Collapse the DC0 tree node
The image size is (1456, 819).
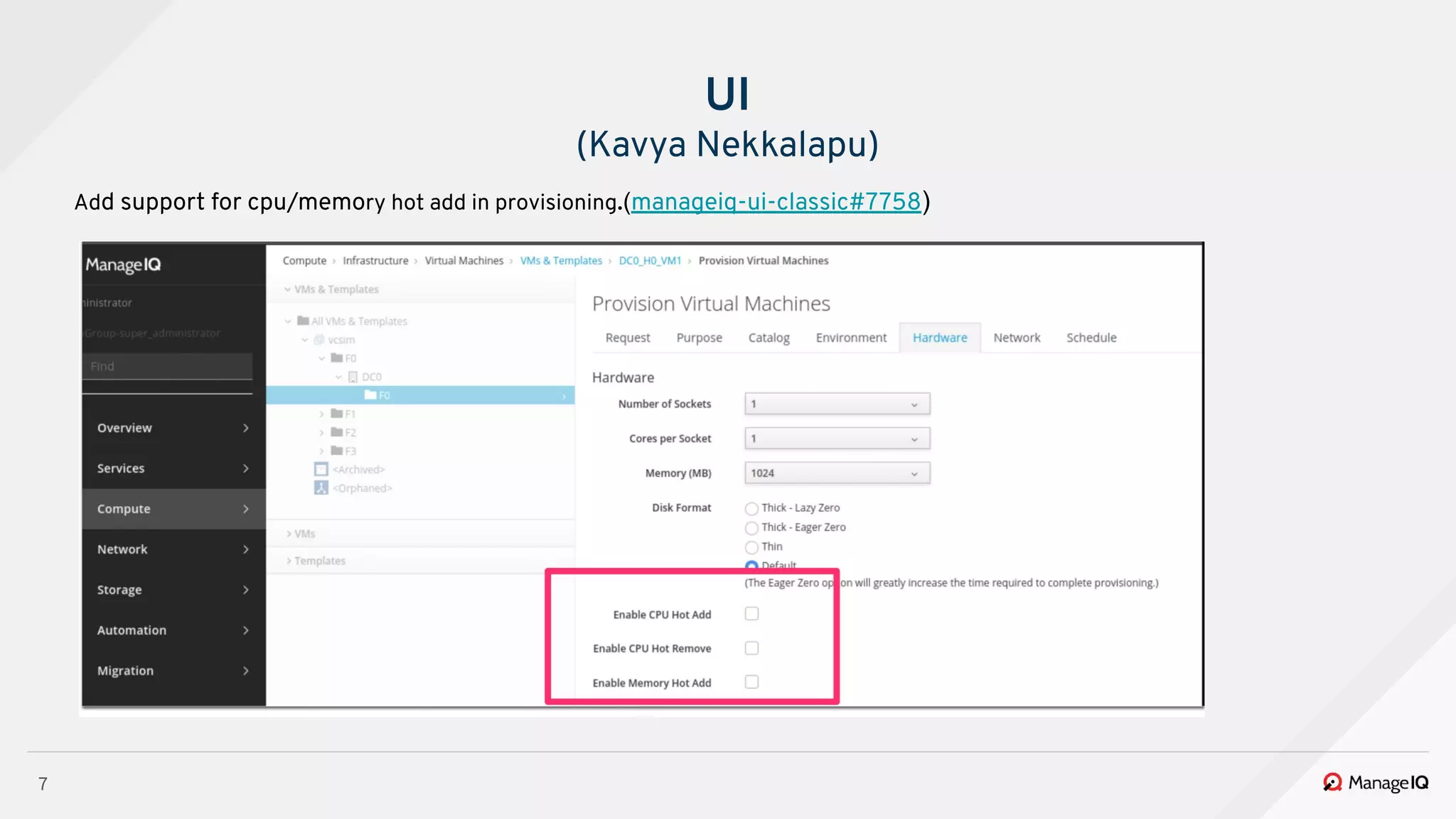pos(338,377)
